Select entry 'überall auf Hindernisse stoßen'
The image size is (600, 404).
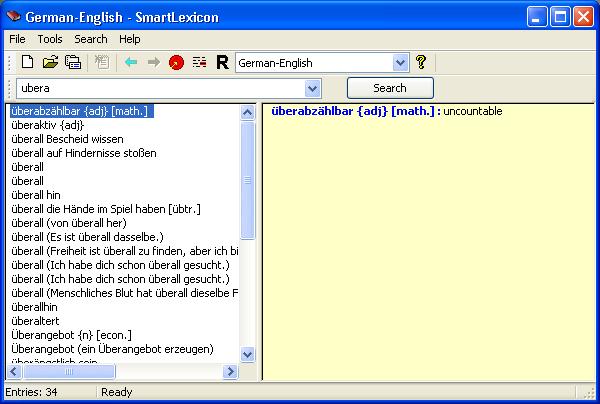point(84,153)
